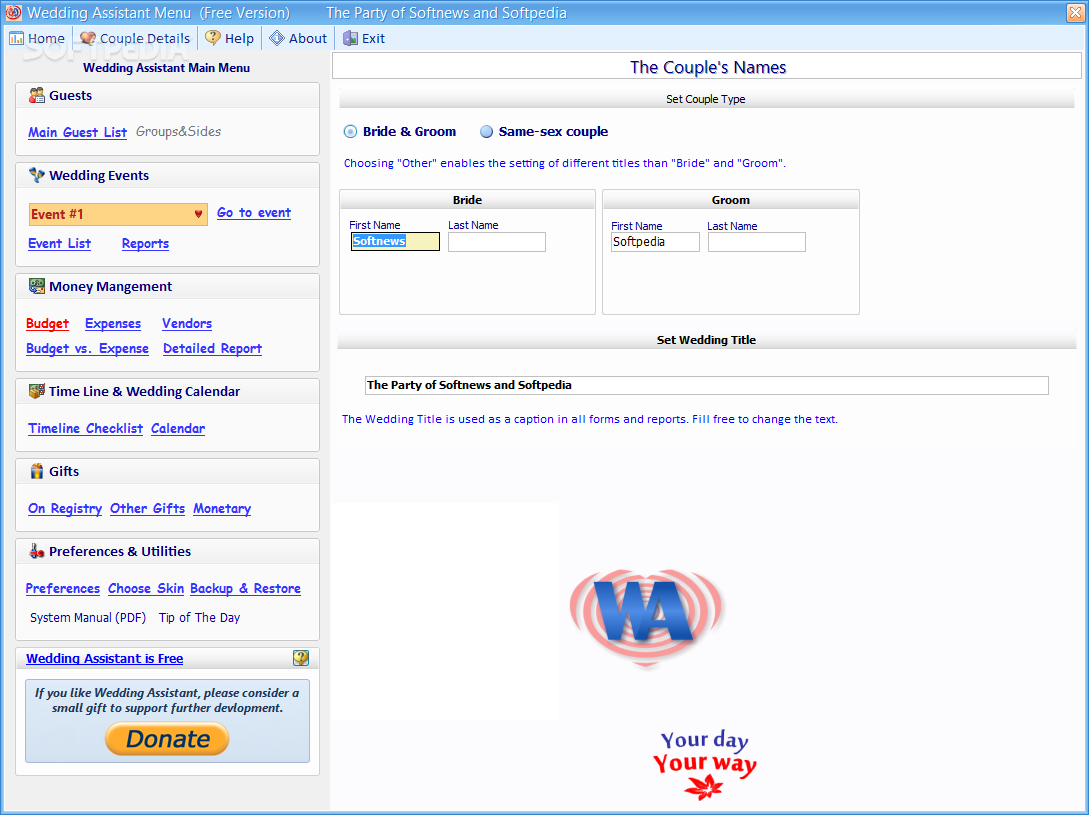
Task: Click the Choose Skin link
Action: [146, 588]
